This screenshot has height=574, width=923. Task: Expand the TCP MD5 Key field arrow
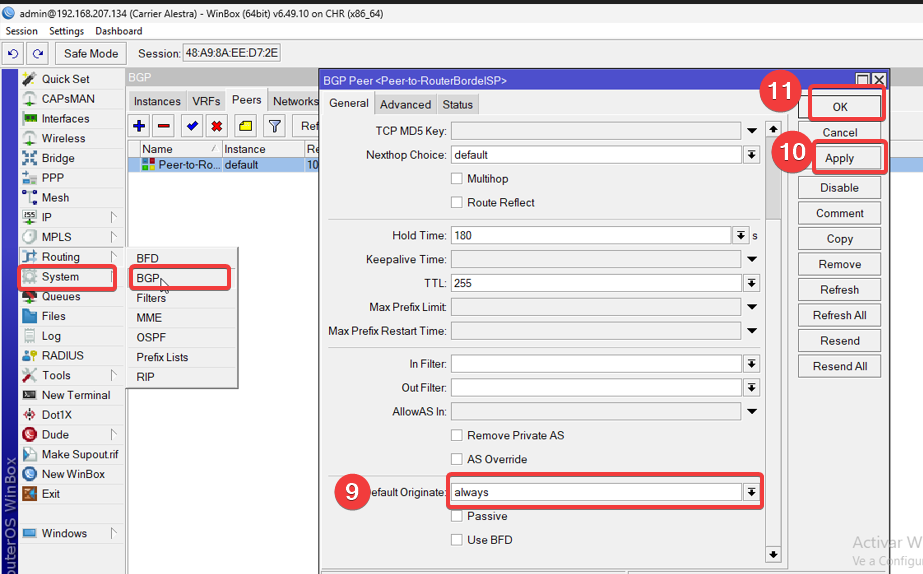tap(751, 131)
